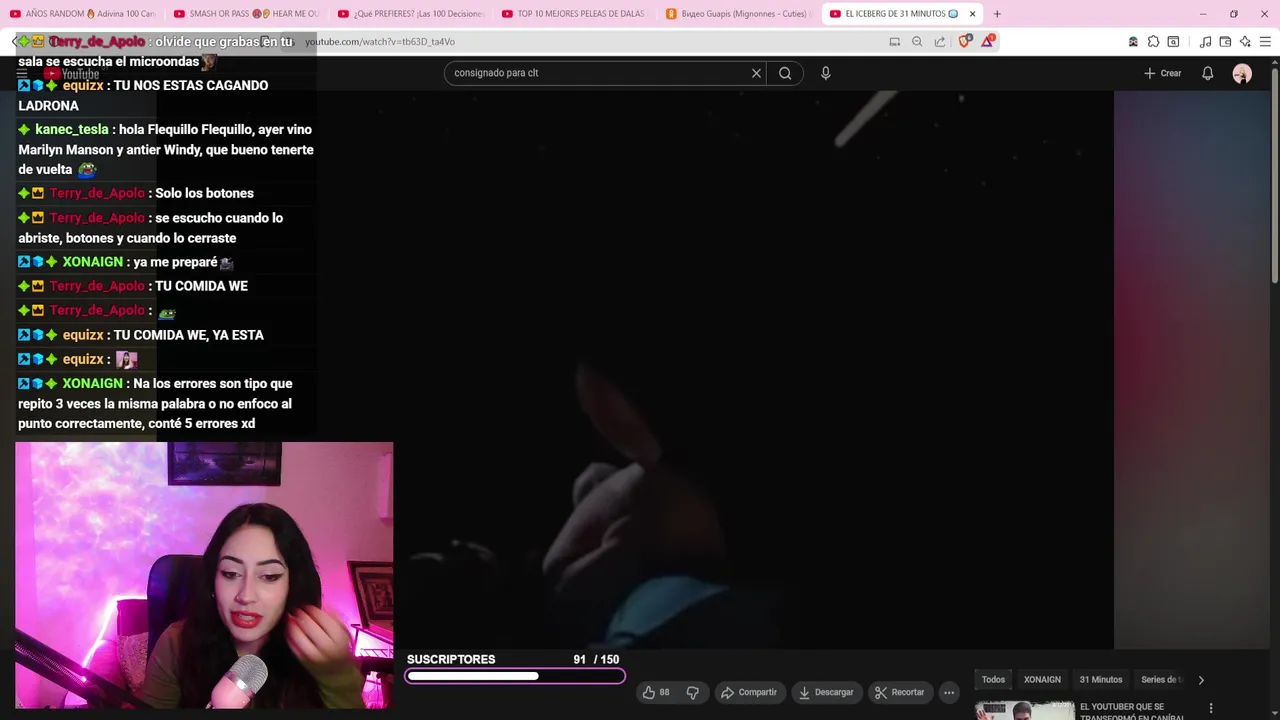Select the XONAIGN filter chip
This screenshot has width=1280, height=720.
click(1042, 680)
